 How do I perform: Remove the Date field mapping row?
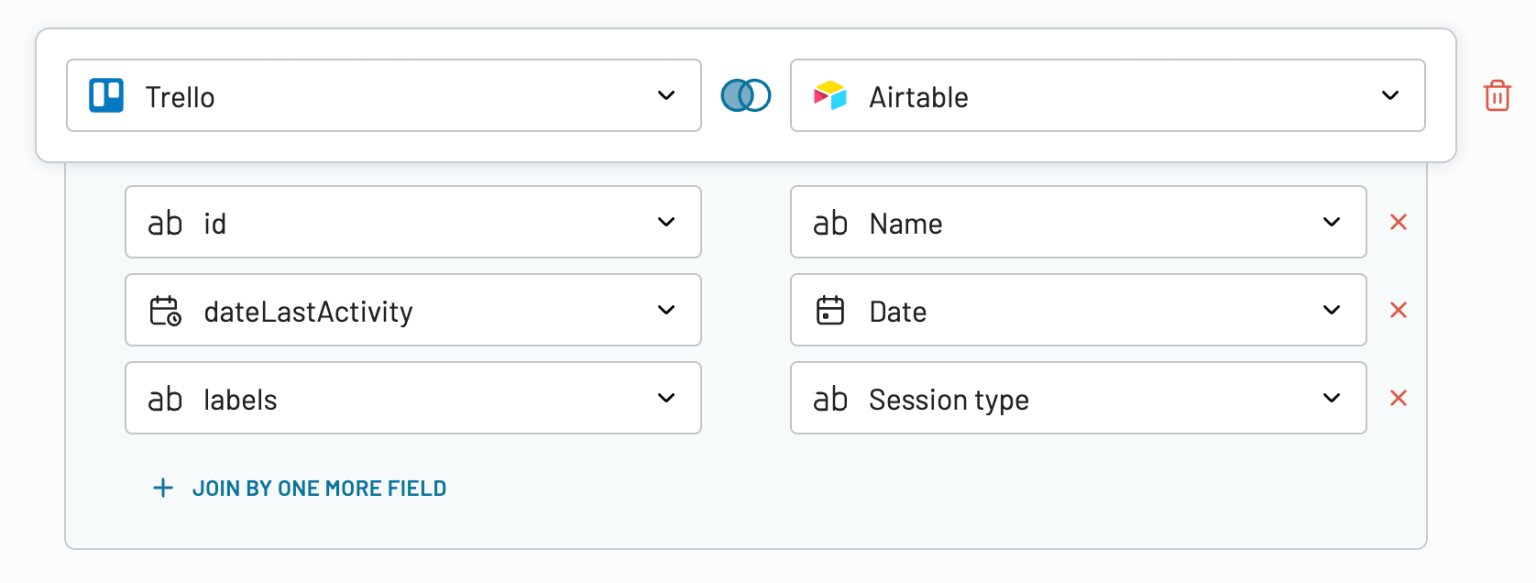click(1398, 310)
